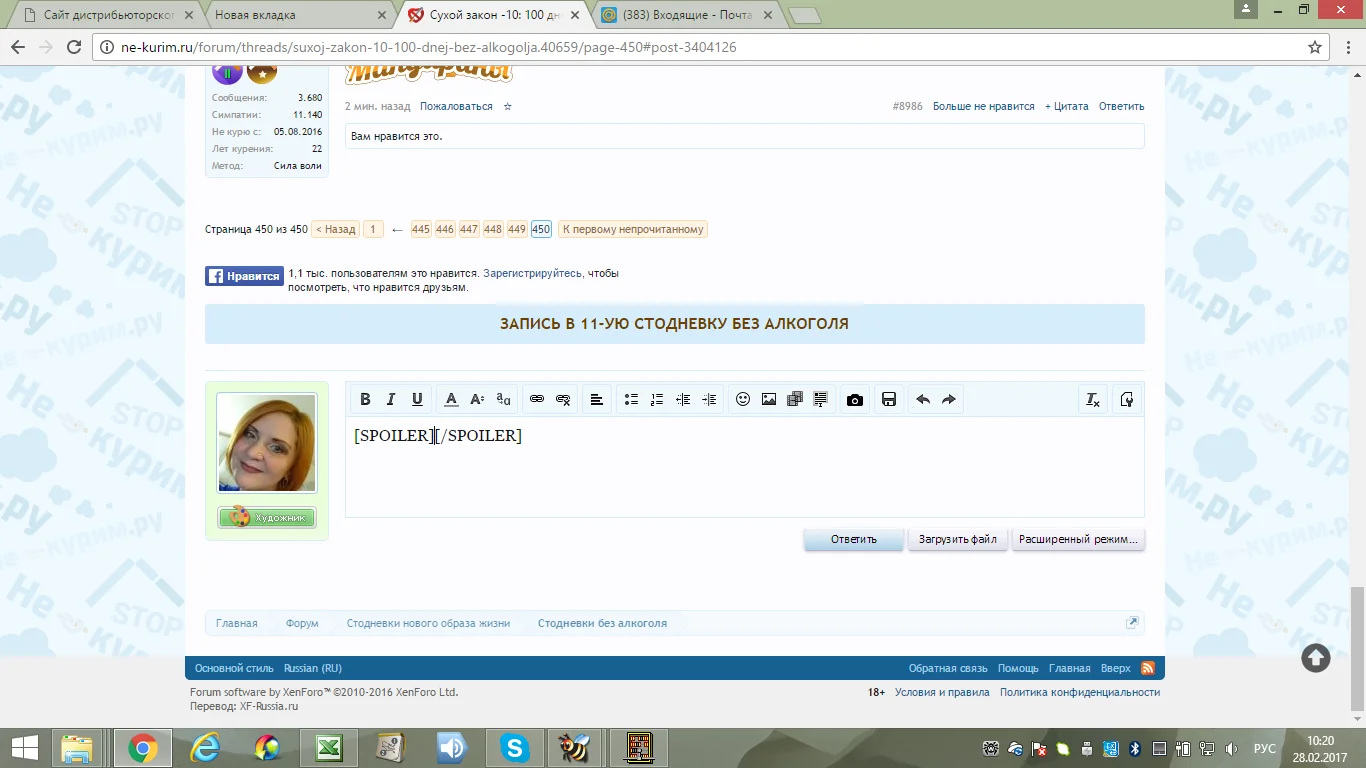Open Стодневки без алкоголя breadcrumb
The width and height of the screenshot is (1366, 768).
[602, 623]
